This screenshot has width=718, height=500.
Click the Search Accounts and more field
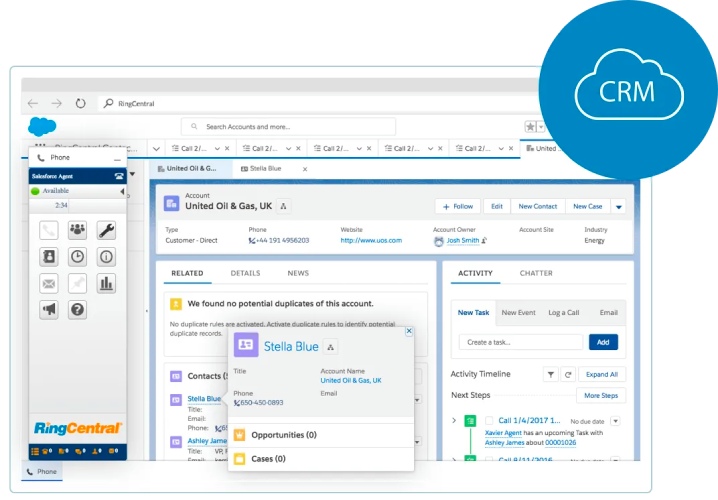coord(288,126)
